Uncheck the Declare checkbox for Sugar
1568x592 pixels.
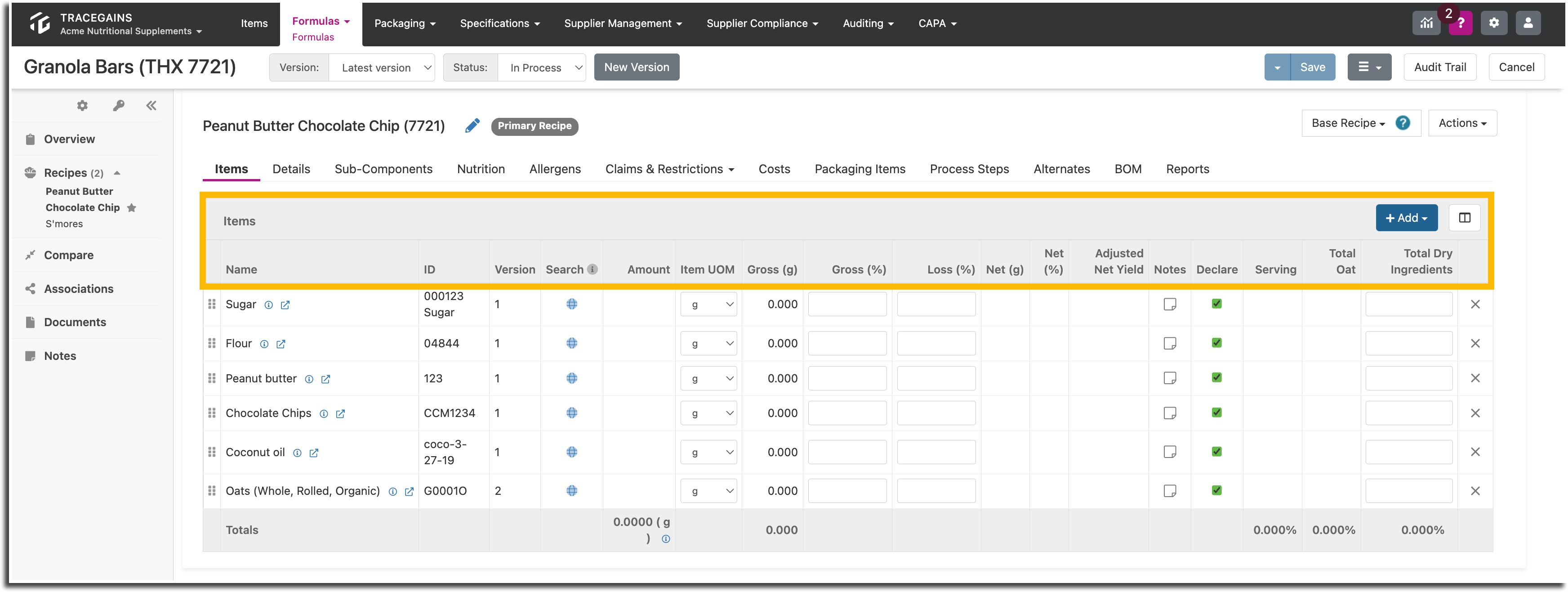click(1216, 303)
